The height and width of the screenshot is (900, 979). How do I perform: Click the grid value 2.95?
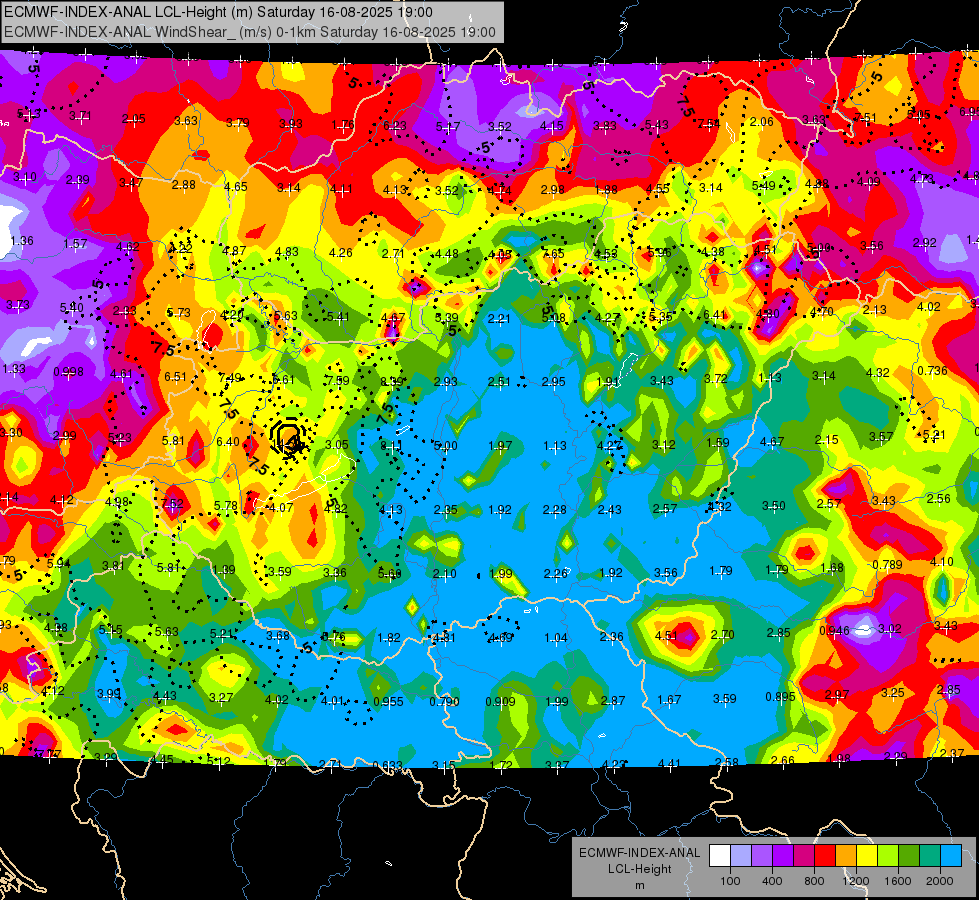554,381
